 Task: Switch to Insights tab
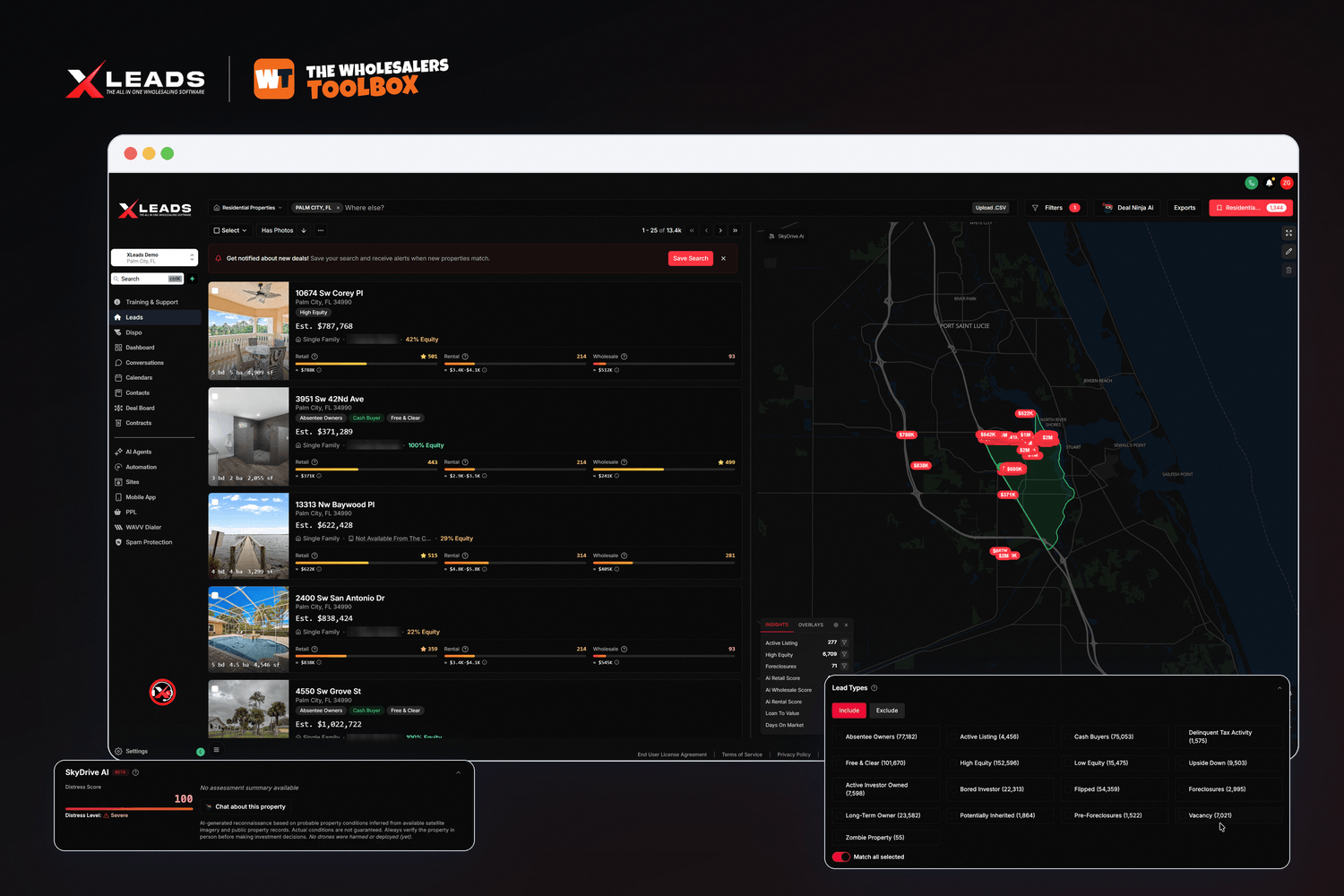(777, 625)
